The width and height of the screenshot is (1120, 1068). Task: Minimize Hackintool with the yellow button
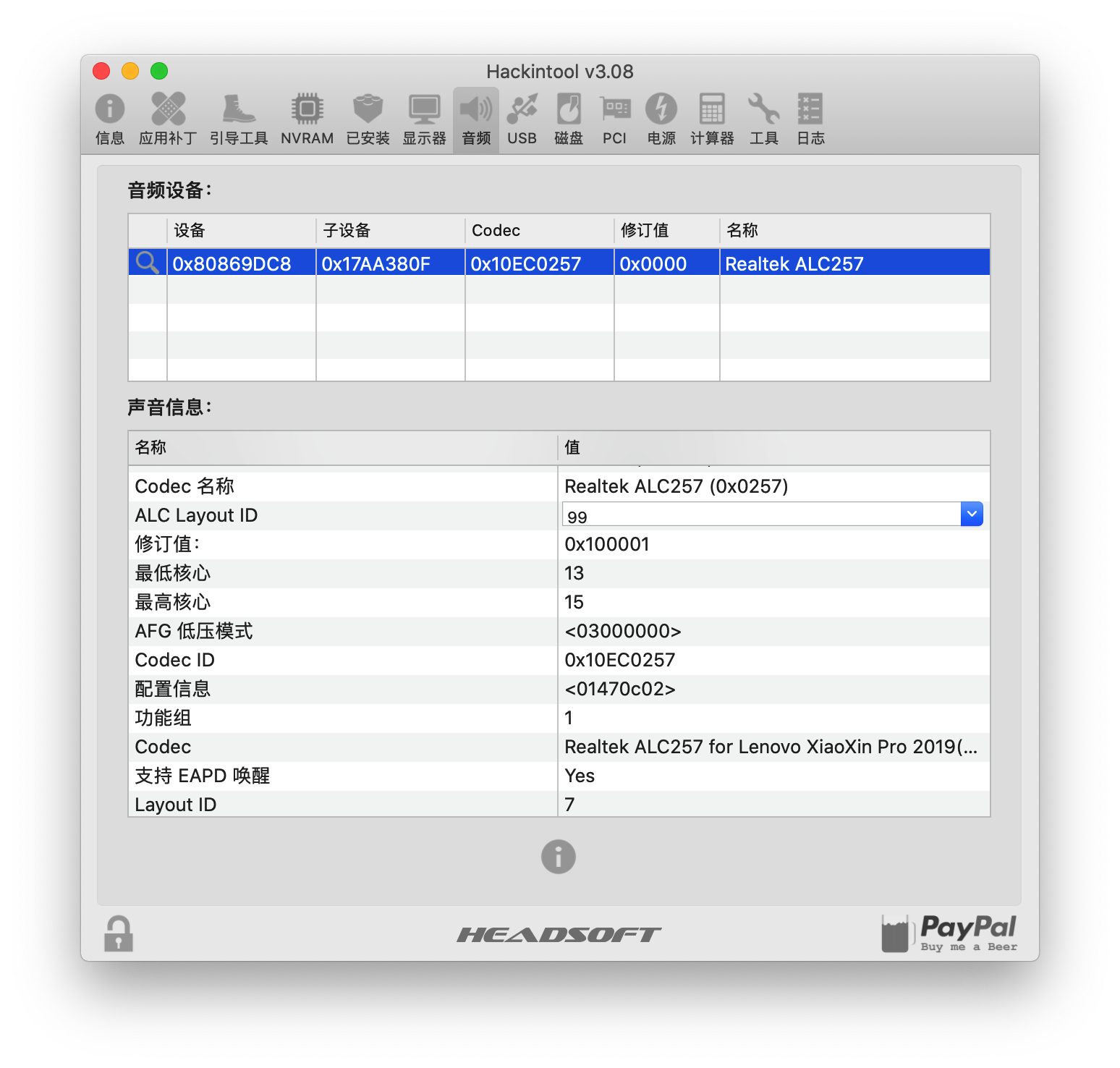click(130, 71)
